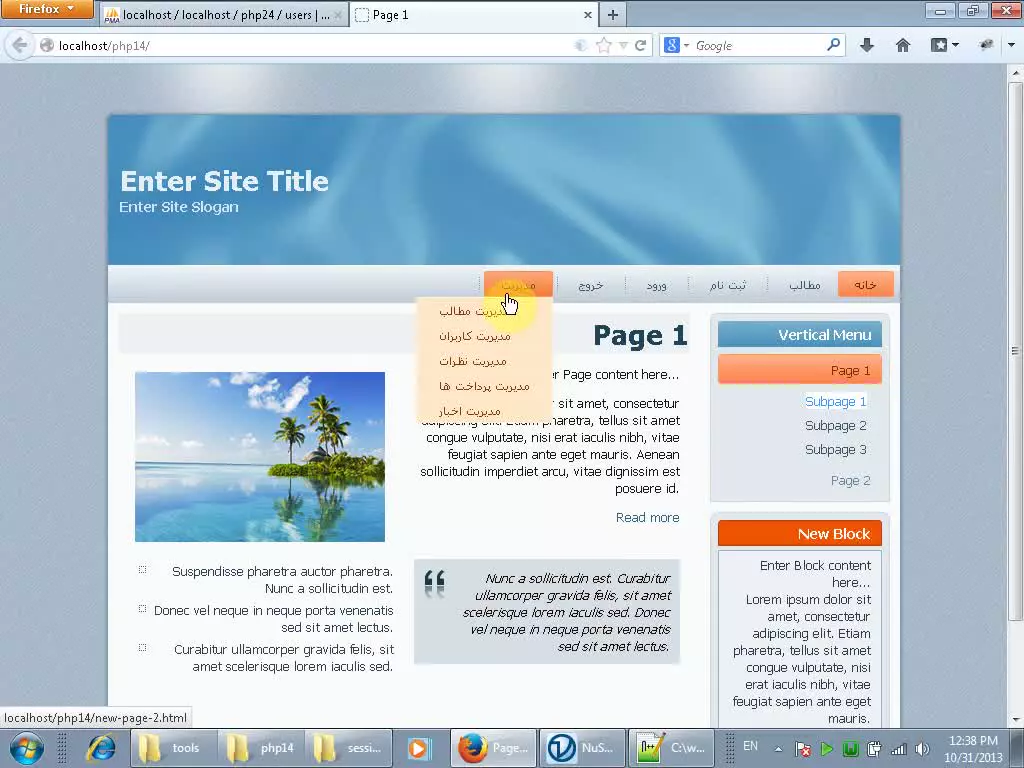
Task: Click the network signal tray icon
Action: (899, 748)
